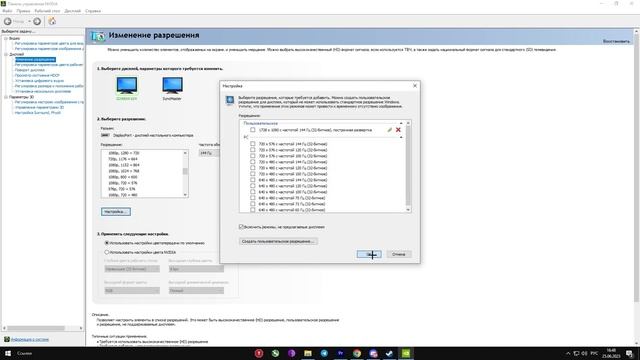Check 640 × 480 с частотой 60 Гц
Viewport: 640px width, 360px height.
[253, 210]
